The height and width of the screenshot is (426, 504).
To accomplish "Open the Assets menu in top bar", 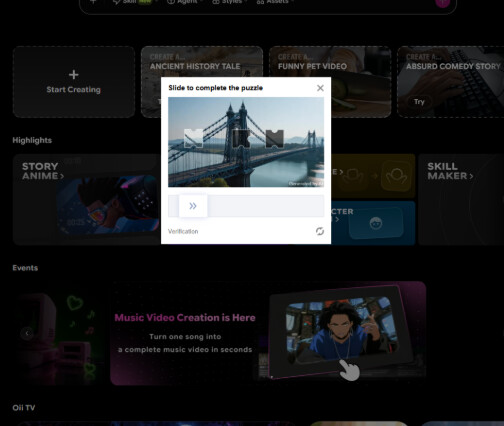I will [x=275, y=2].
